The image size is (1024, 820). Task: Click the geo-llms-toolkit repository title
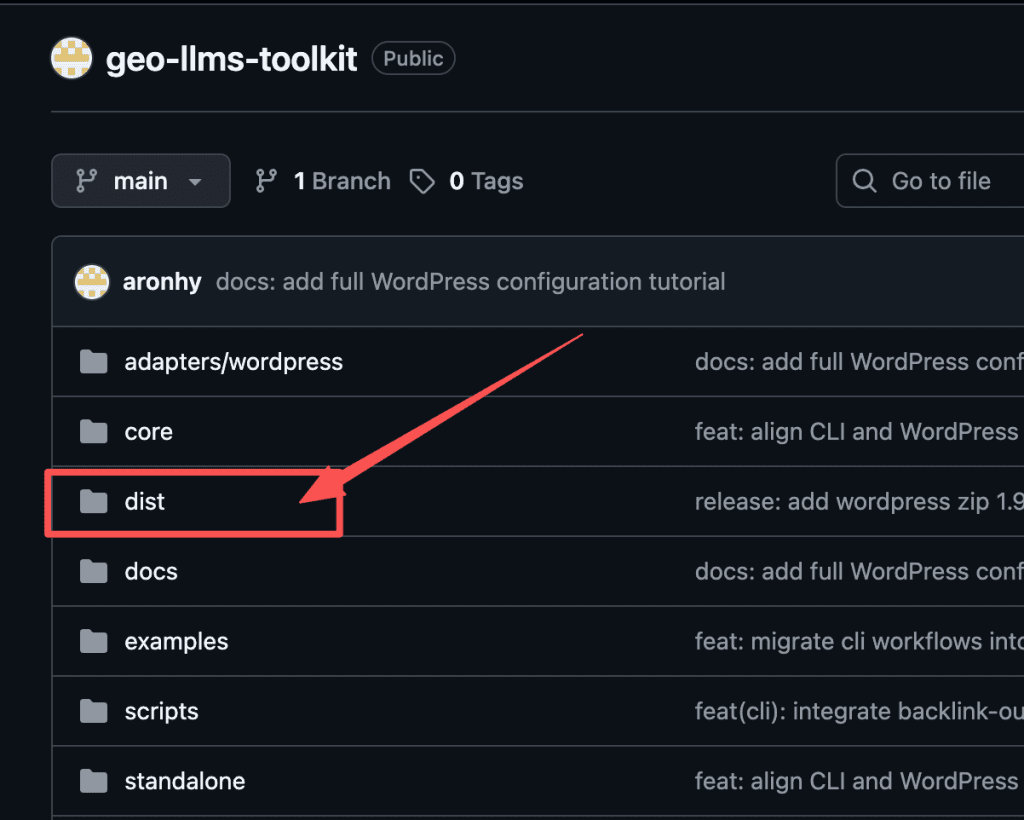(231, 60)
